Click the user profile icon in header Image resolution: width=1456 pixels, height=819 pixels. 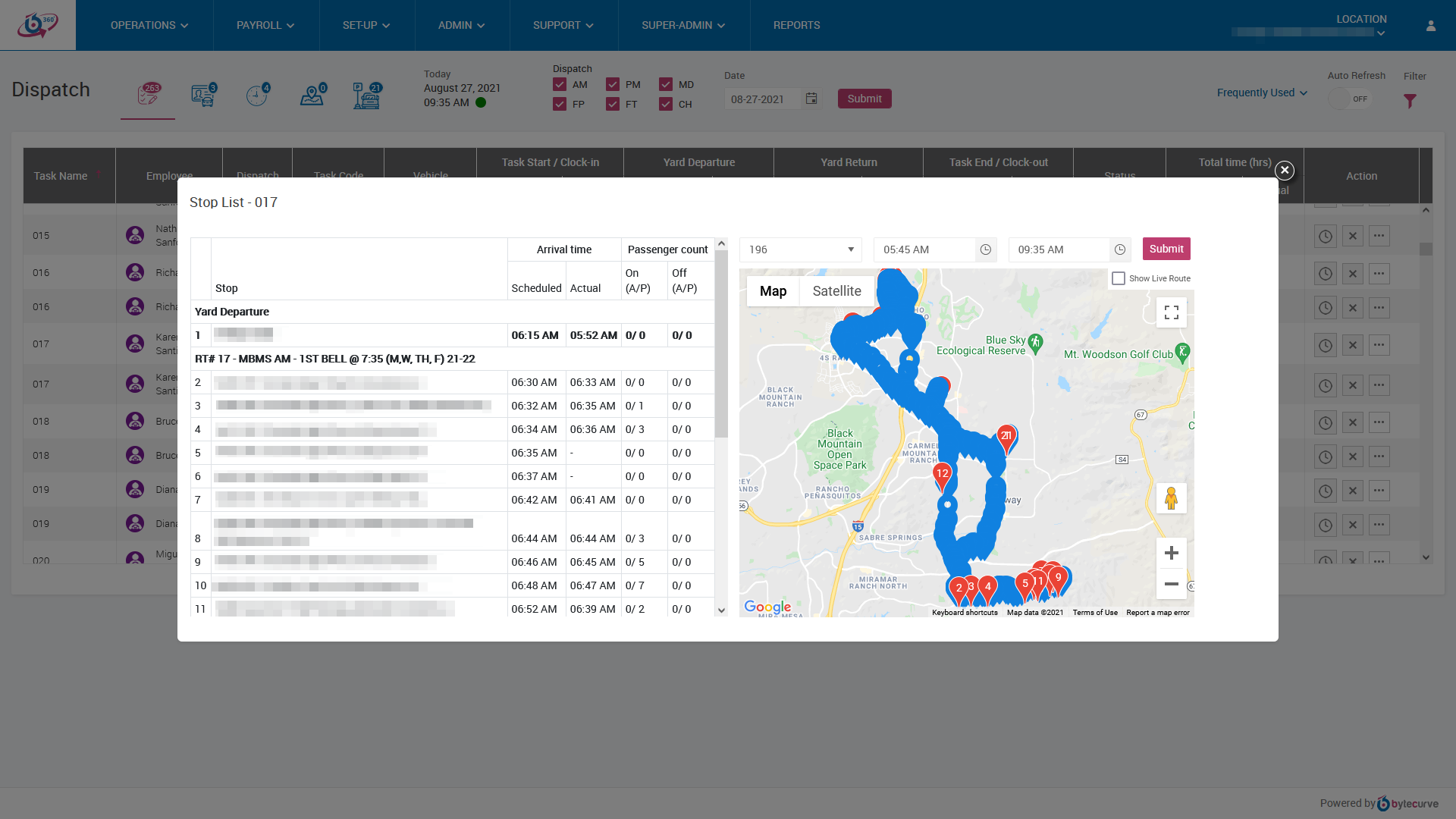point(1430,26)
